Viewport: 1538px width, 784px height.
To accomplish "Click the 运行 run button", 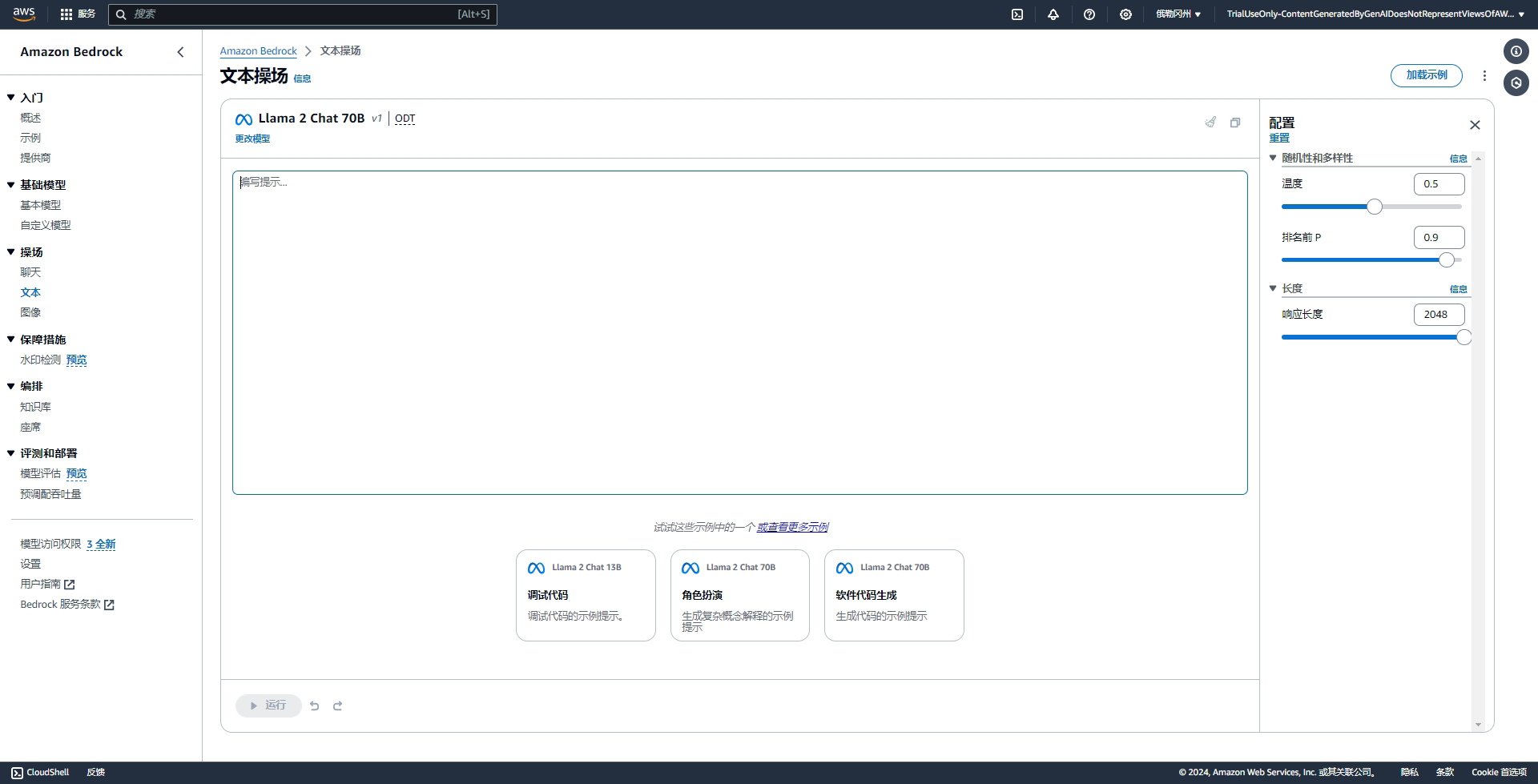I will [x=268, y=706].
